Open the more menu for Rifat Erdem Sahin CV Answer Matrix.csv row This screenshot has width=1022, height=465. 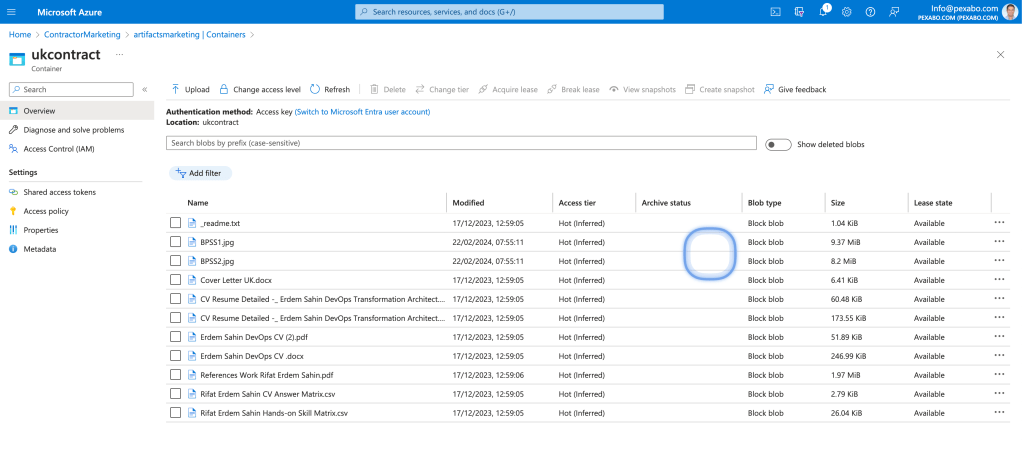(x=999, y=393)
